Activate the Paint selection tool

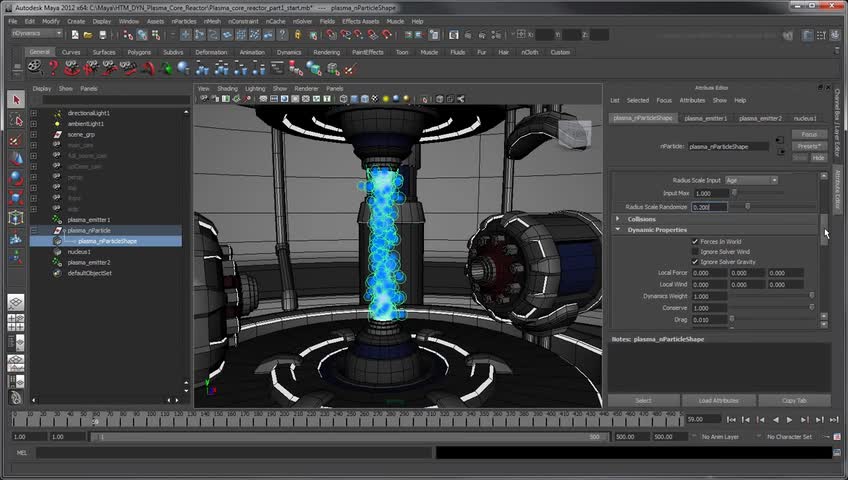click(16, 139)
